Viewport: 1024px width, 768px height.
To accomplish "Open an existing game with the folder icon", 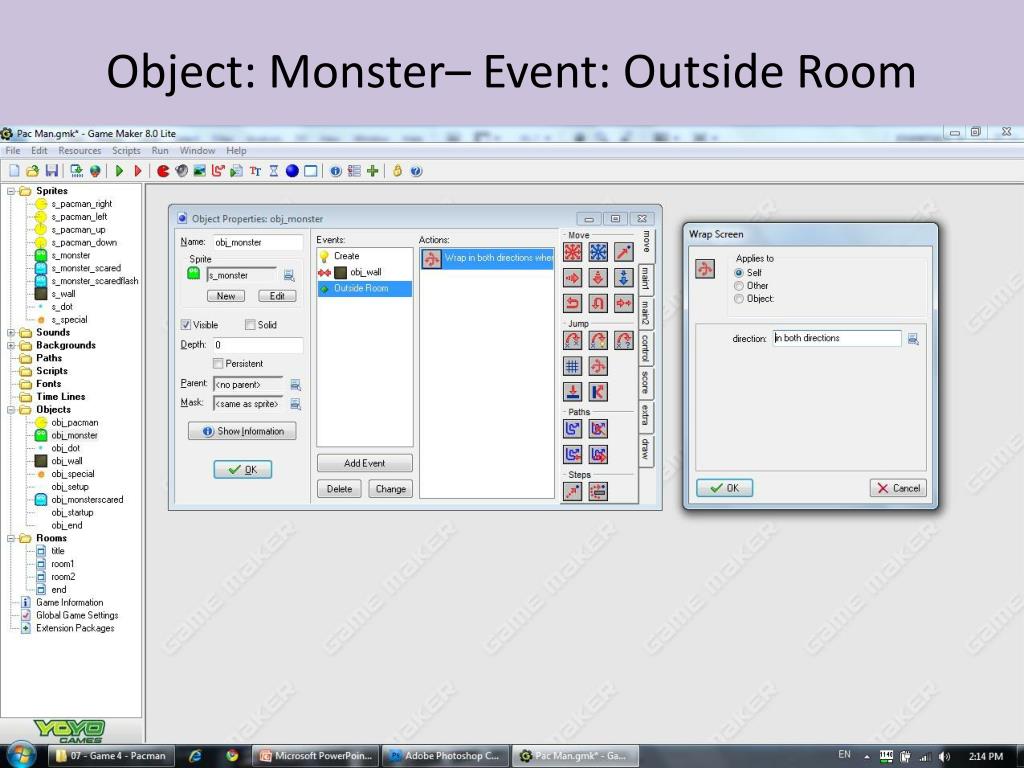I will [x=33, y=171].
